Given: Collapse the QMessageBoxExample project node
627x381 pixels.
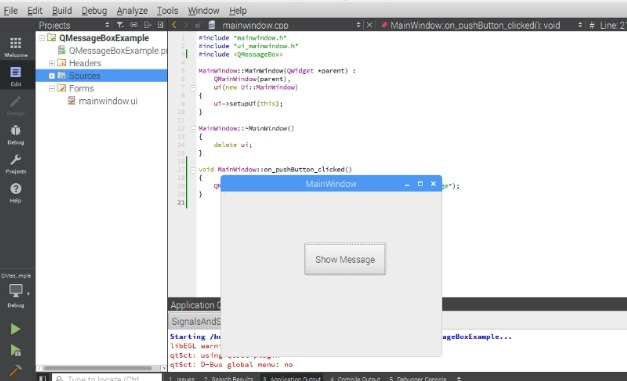Looking at the screenshot, I should point(42,38).
